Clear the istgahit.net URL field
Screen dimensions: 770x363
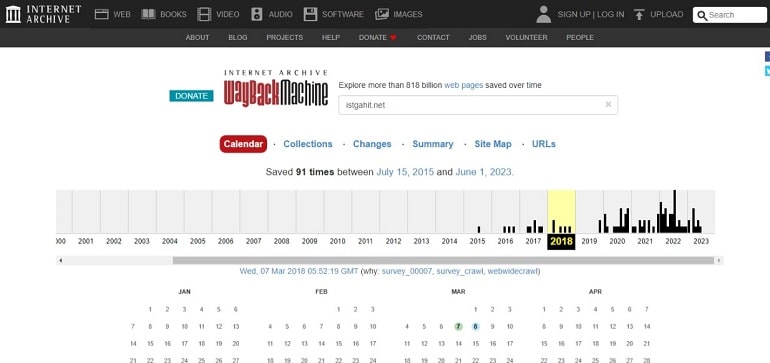click(608, 104)
